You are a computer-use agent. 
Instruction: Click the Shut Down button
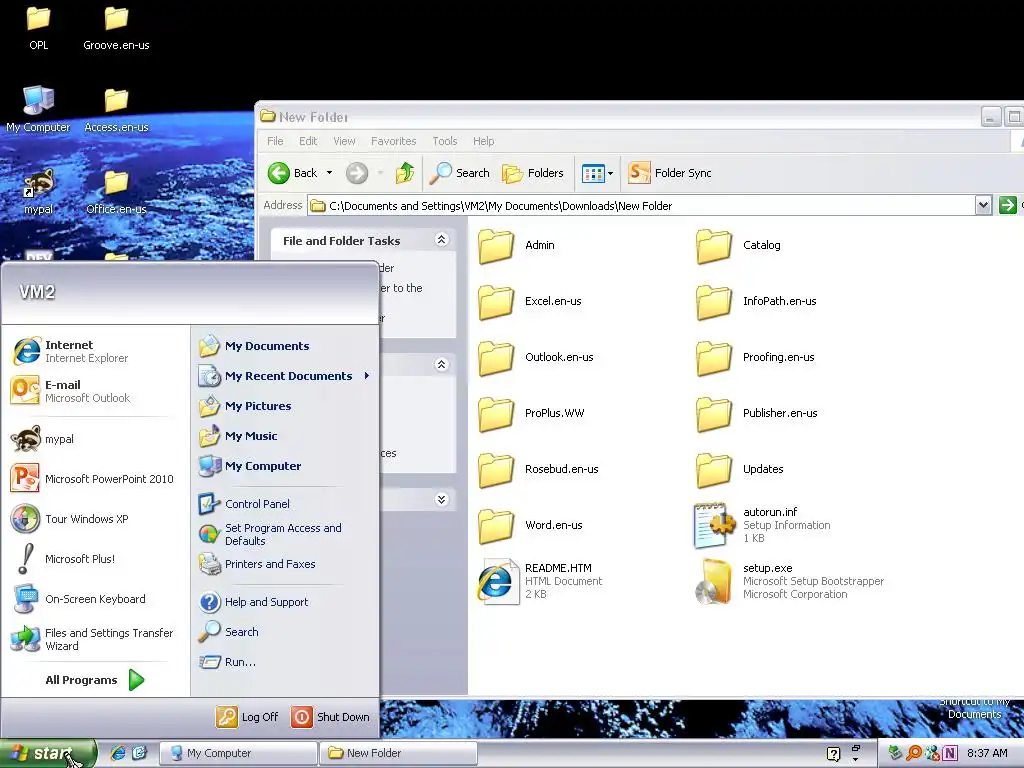(330, 716)
